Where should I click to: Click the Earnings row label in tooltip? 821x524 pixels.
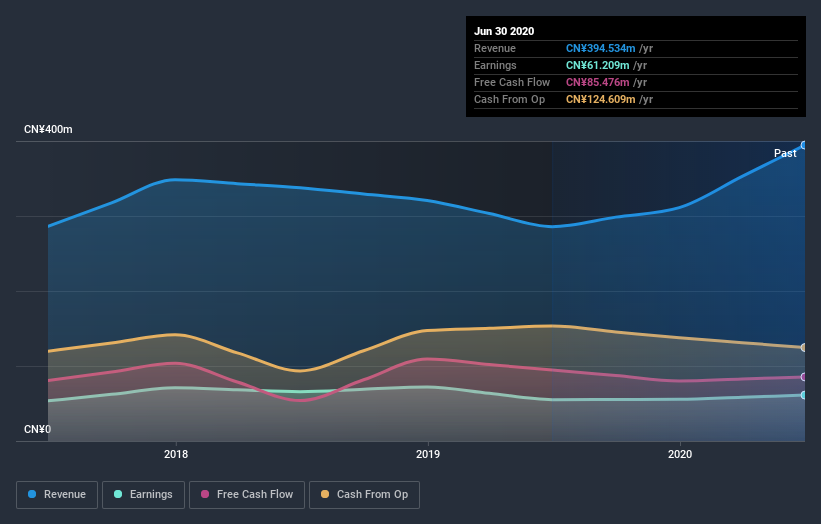(495, 65)
